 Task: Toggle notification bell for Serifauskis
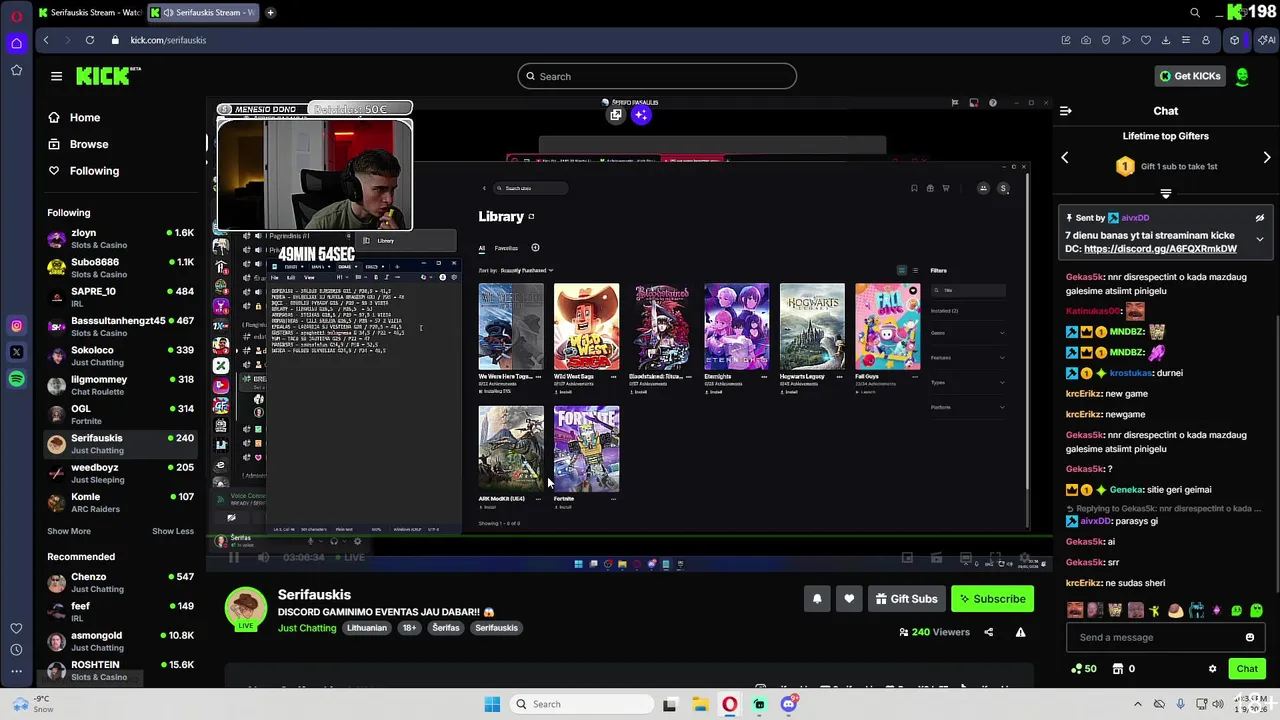[x=817, y=599]
